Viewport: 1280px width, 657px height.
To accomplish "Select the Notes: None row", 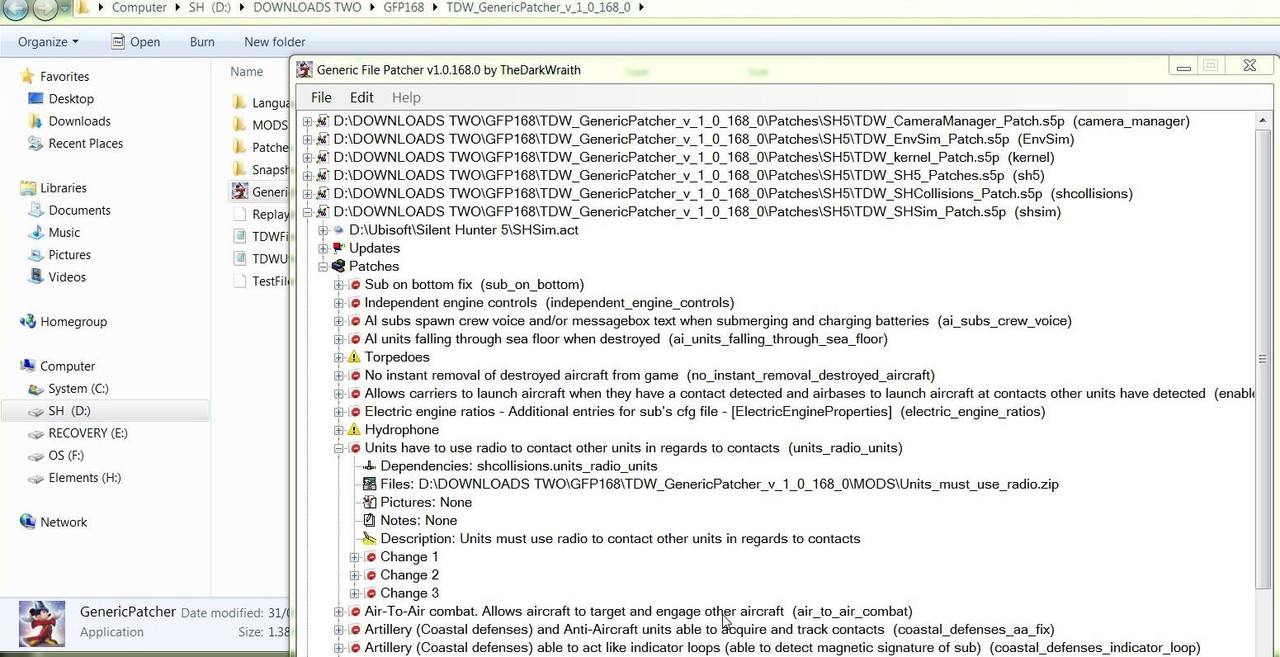I will tap(419, 520).
